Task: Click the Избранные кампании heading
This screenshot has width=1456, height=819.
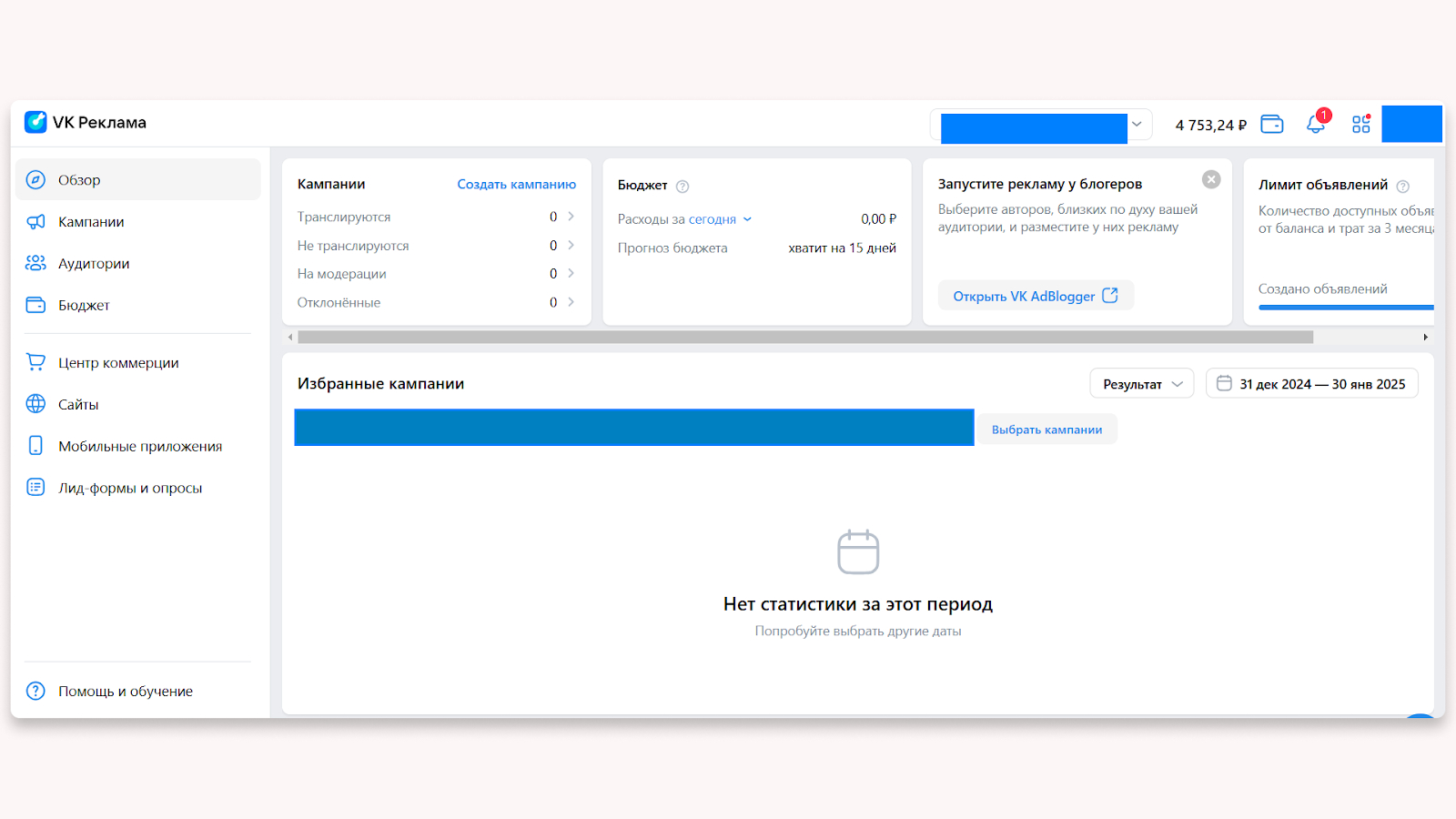Action: point(380,384)
